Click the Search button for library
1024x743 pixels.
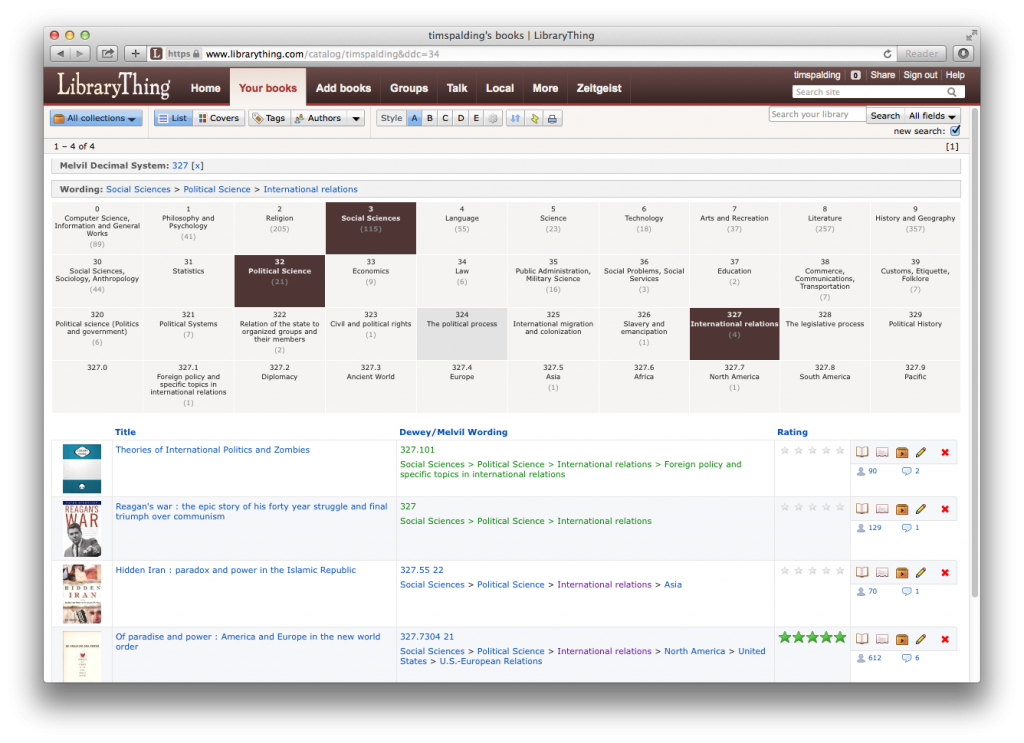pyautogui.click(x=885, y=116)
